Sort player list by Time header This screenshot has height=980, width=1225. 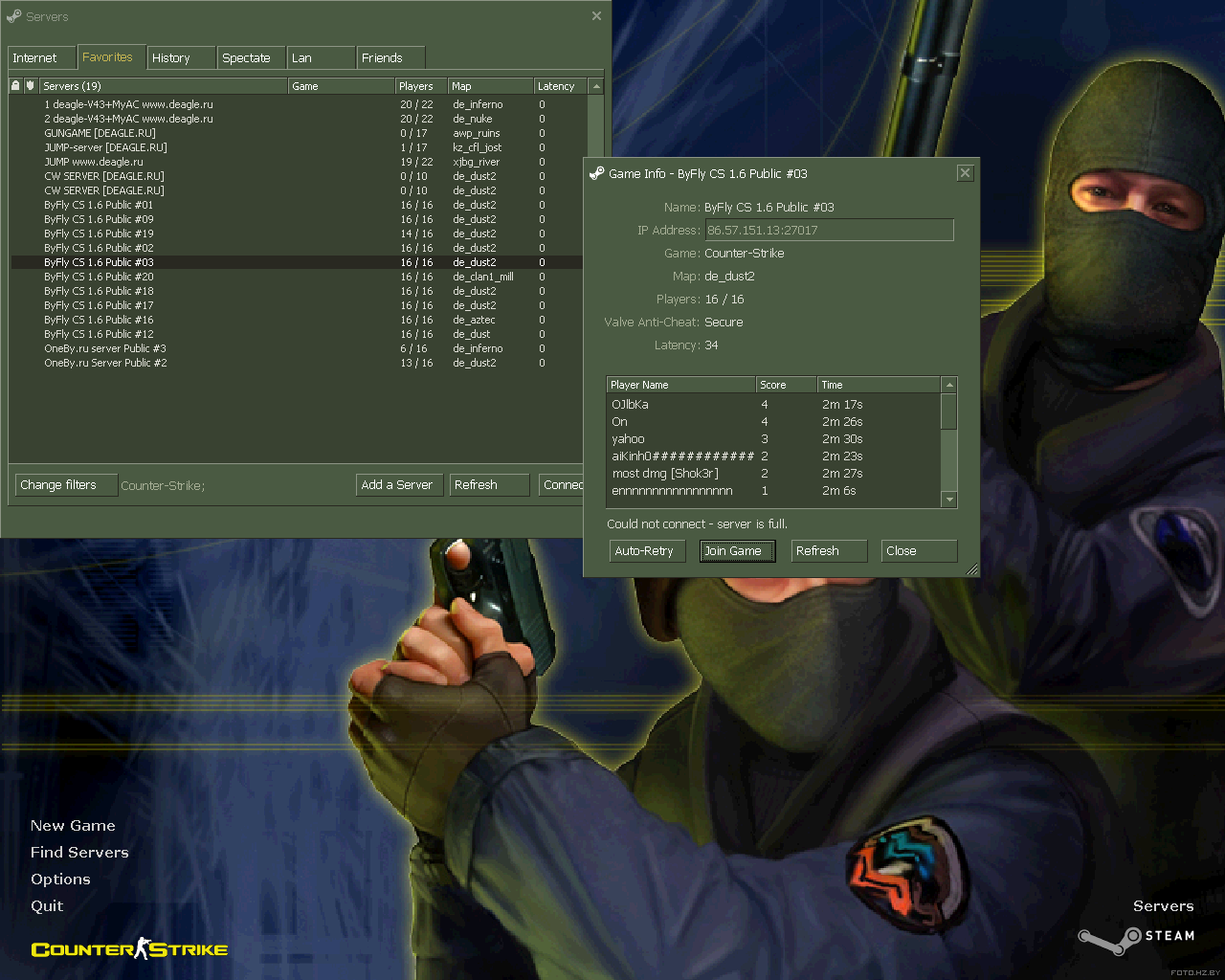coord(879,385)
